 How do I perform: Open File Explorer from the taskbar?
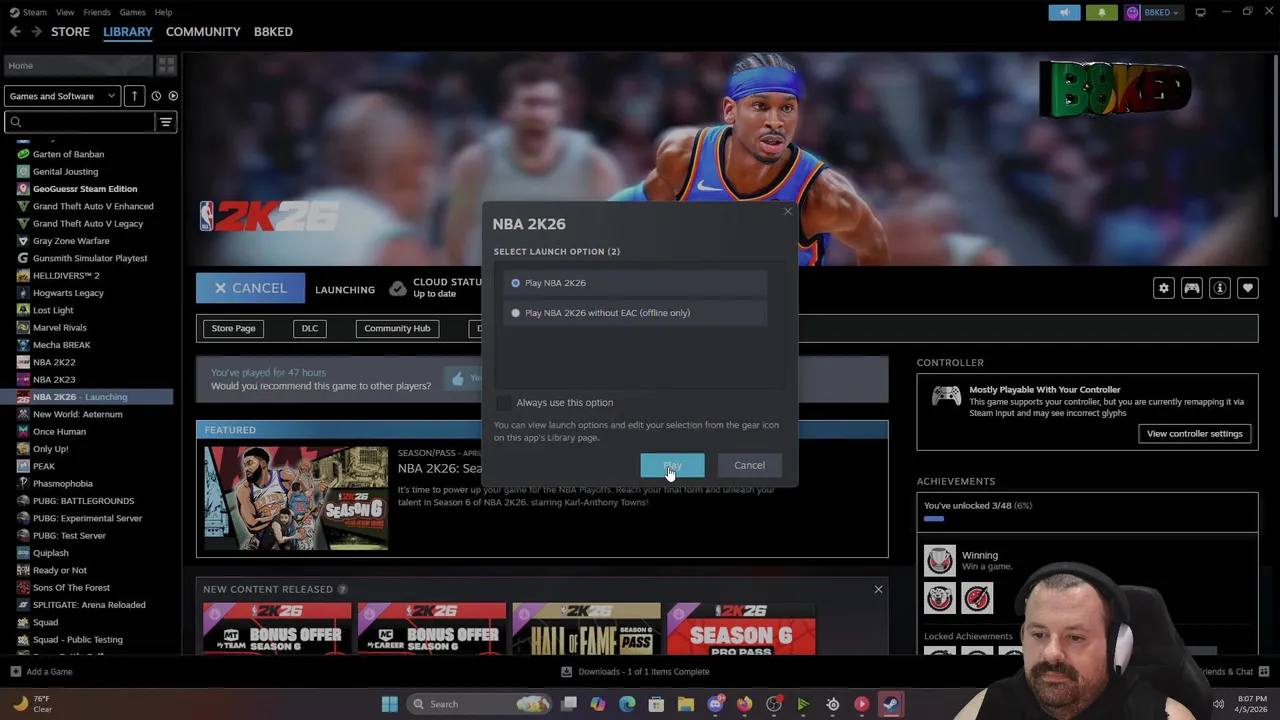pyautogui.click(x=685, y=704)
